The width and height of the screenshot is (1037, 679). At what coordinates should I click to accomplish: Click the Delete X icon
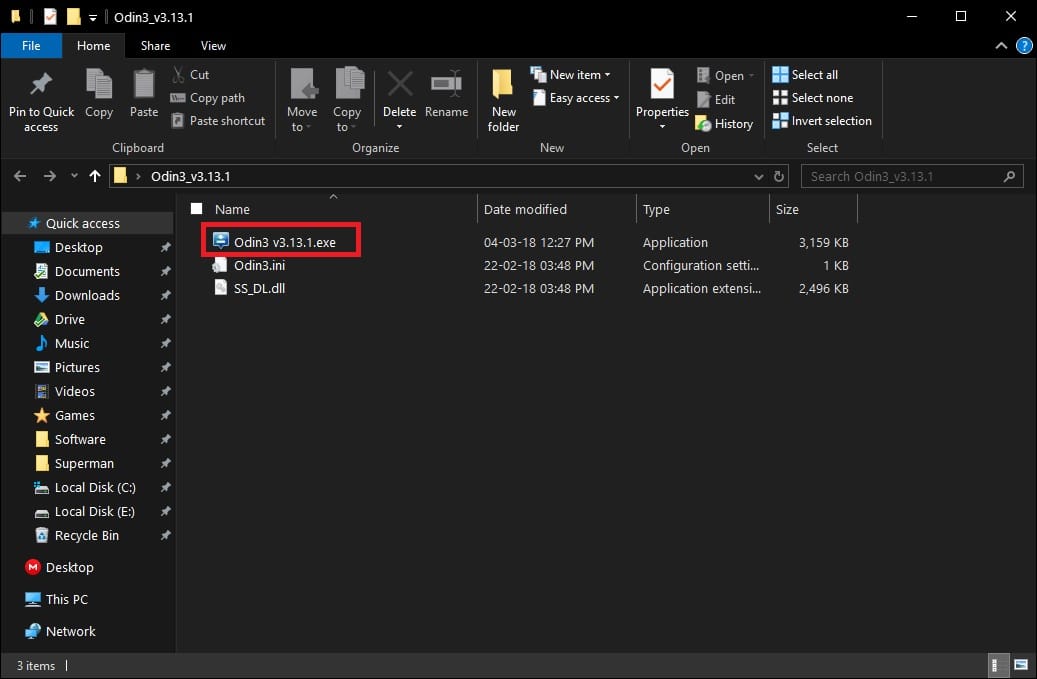coord(399,84)
